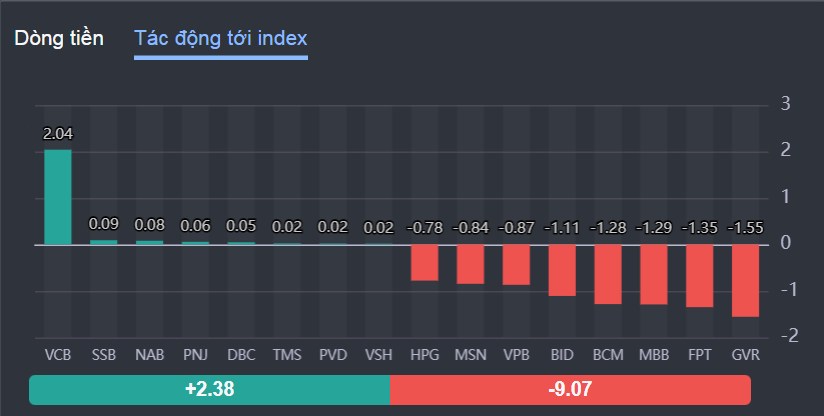Click the 2.04 value above VCB
The image size is (824, 416).
(x=58, y=133)
